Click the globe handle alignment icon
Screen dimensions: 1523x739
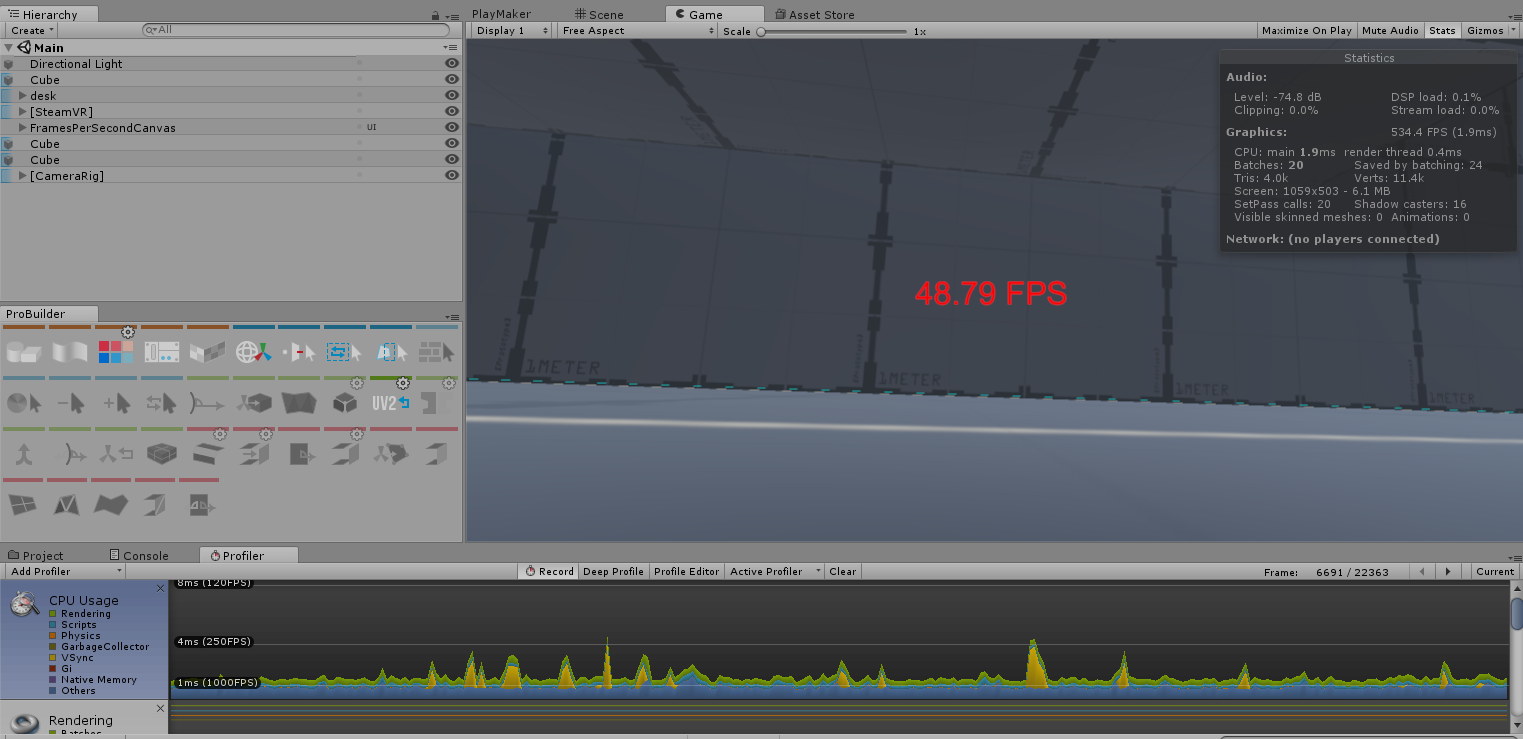pos(253,352)
